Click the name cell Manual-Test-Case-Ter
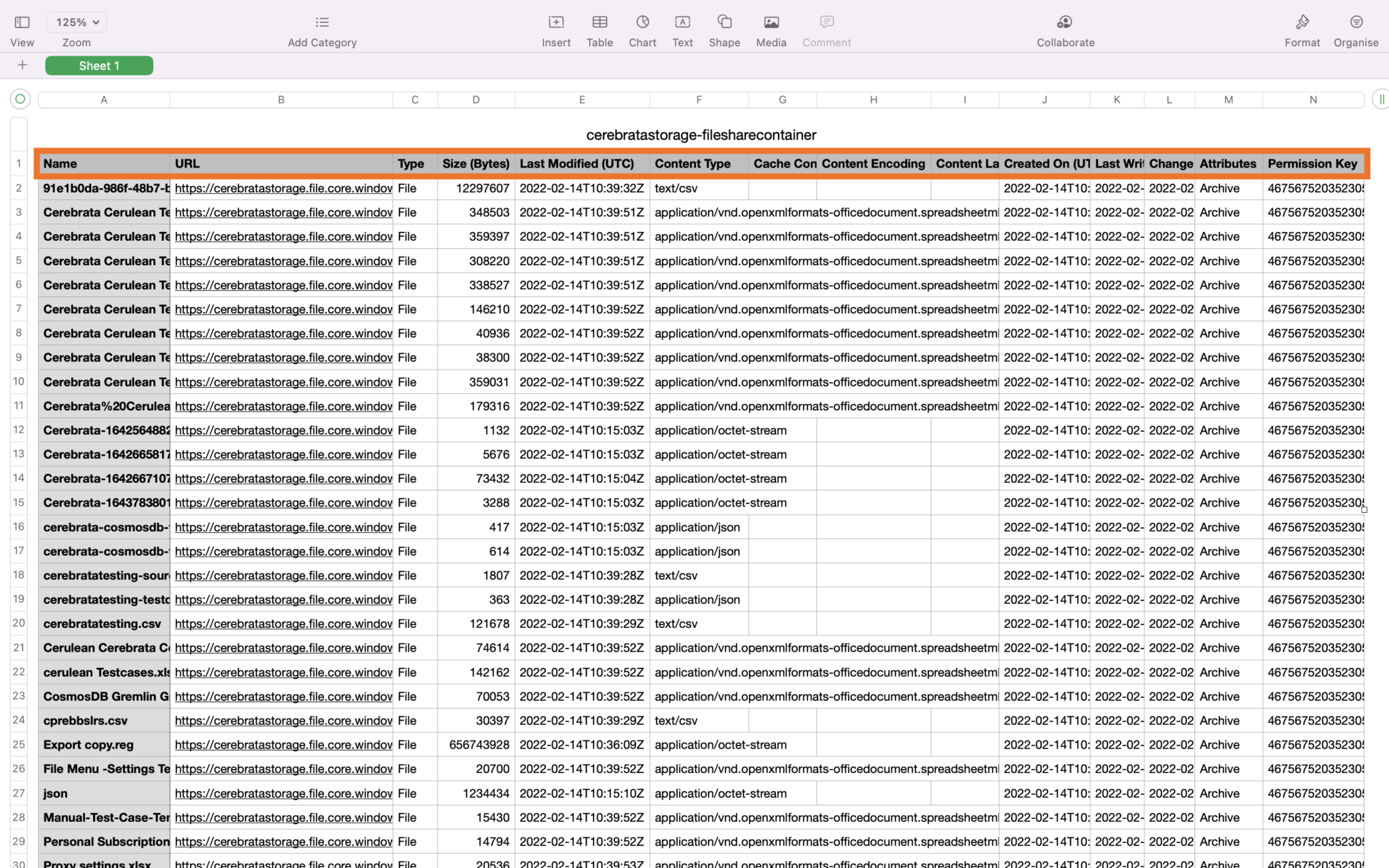The height and width of the screenshot is (868, 1389). tap(104, 818)
